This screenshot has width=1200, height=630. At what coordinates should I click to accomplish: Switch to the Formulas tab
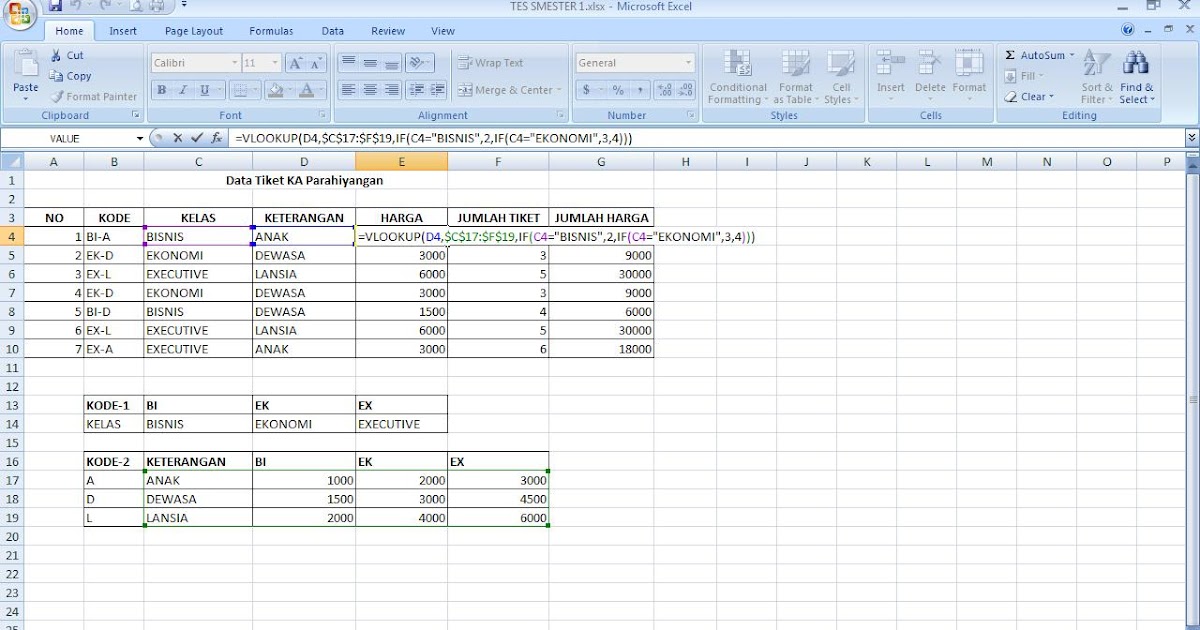point(271,31)
